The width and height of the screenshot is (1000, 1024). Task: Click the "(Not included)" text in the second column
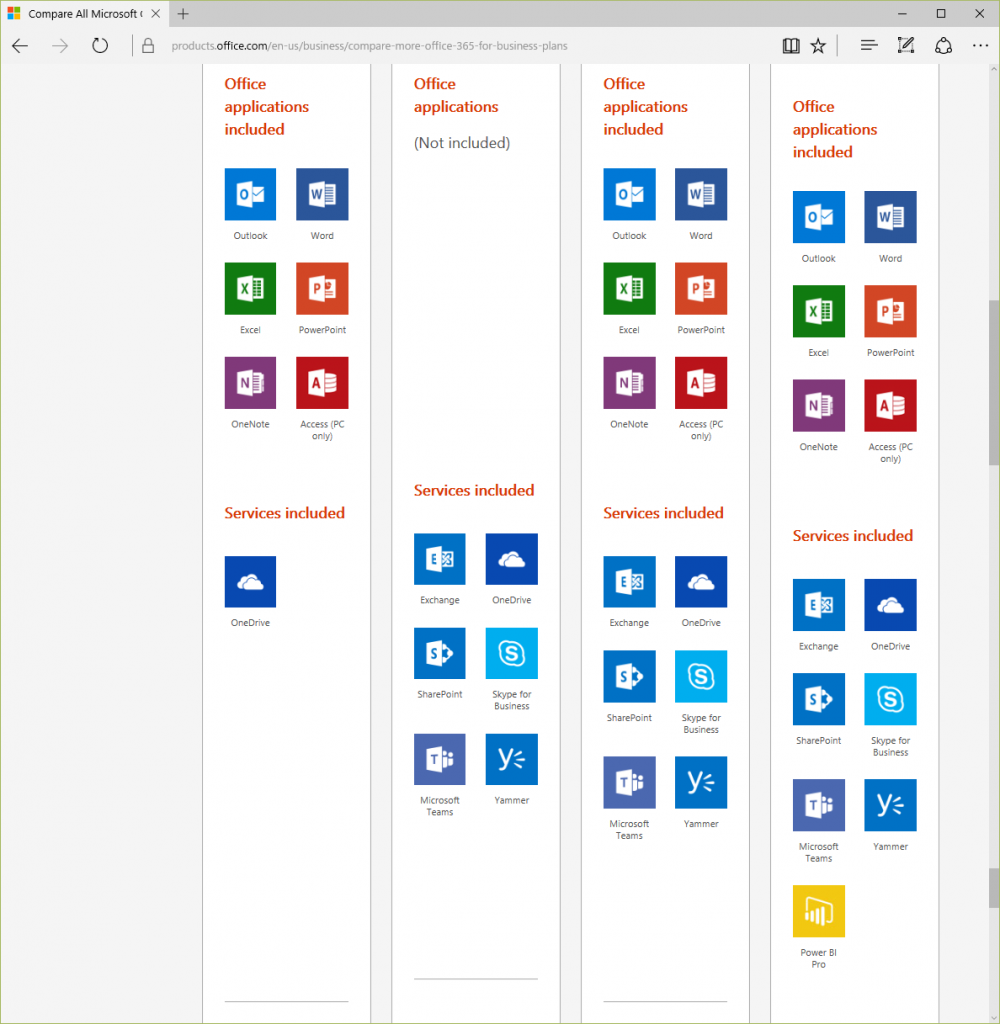point(462,143)
